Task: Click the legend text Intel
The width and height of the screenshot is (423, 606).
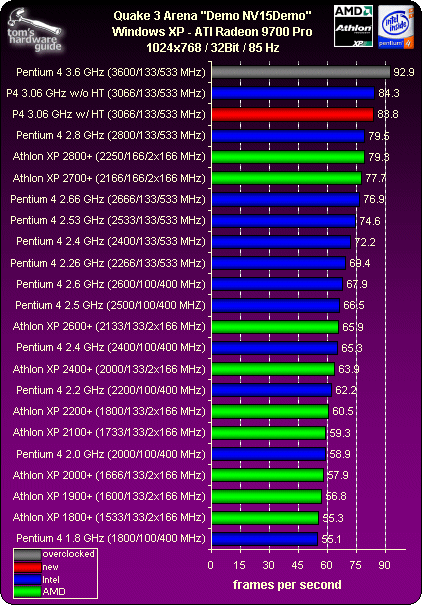Action: pos(51,579)
